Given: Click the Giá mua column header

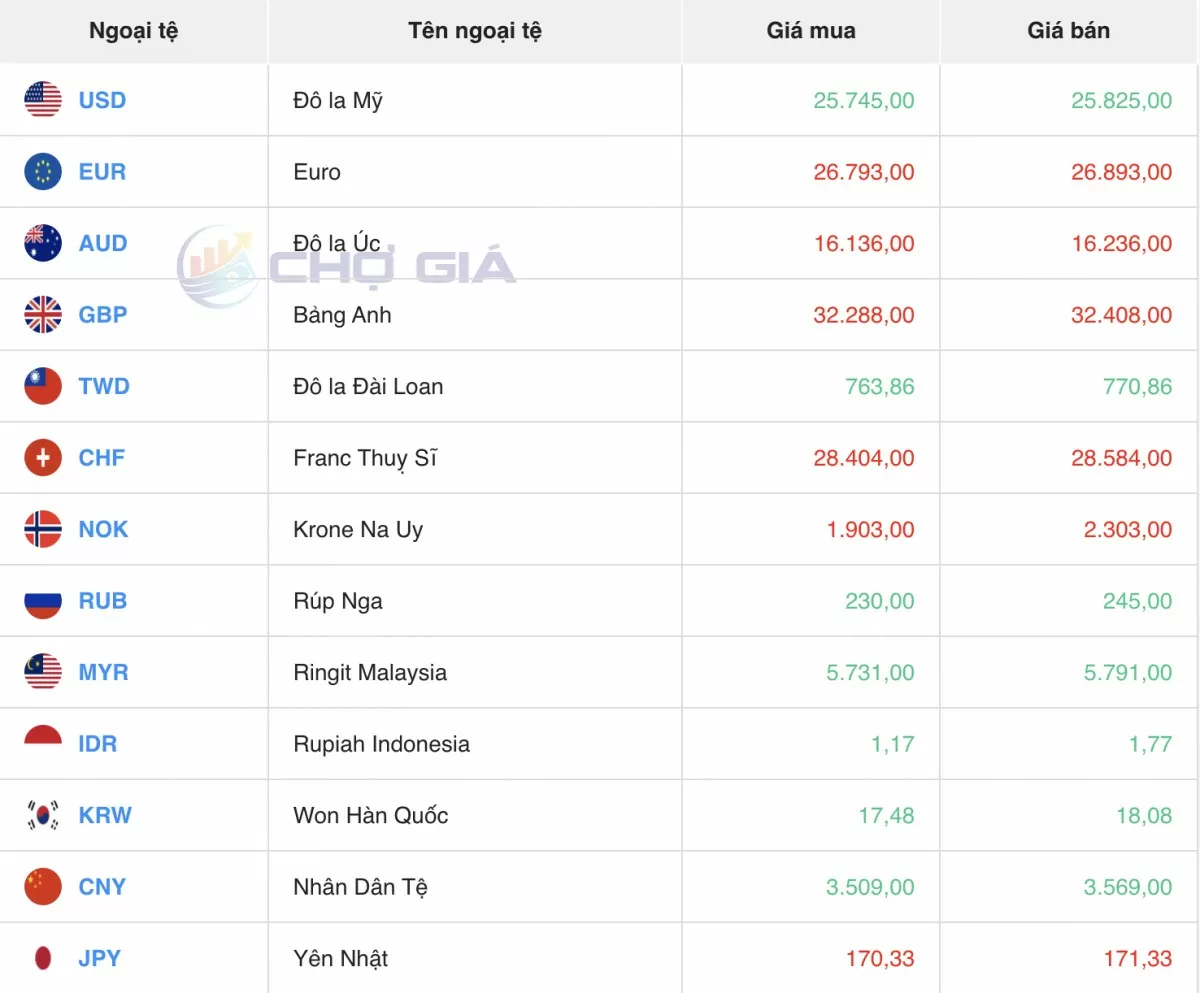Looking at the screenshot, I should coord(810,31).
